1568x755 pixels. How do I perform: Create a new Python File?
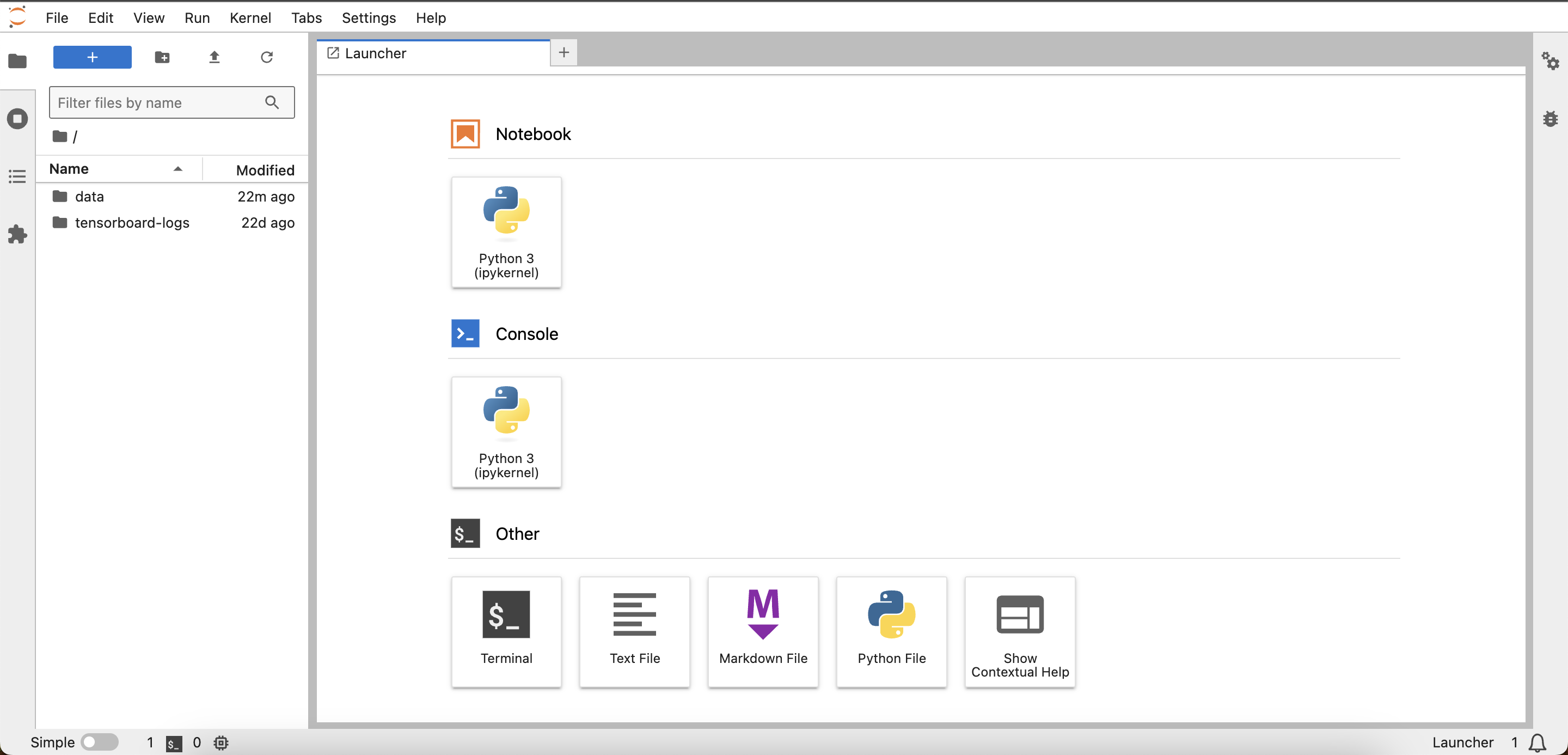pyautogui.click(x=892, y=632)
